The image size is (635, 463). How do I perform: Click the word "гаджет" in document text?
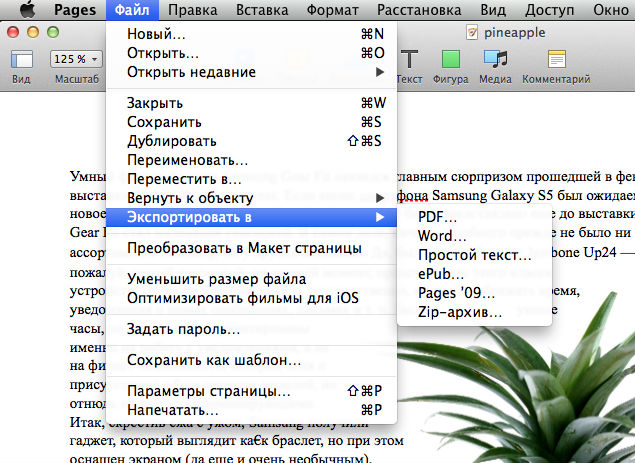[89, 441]
